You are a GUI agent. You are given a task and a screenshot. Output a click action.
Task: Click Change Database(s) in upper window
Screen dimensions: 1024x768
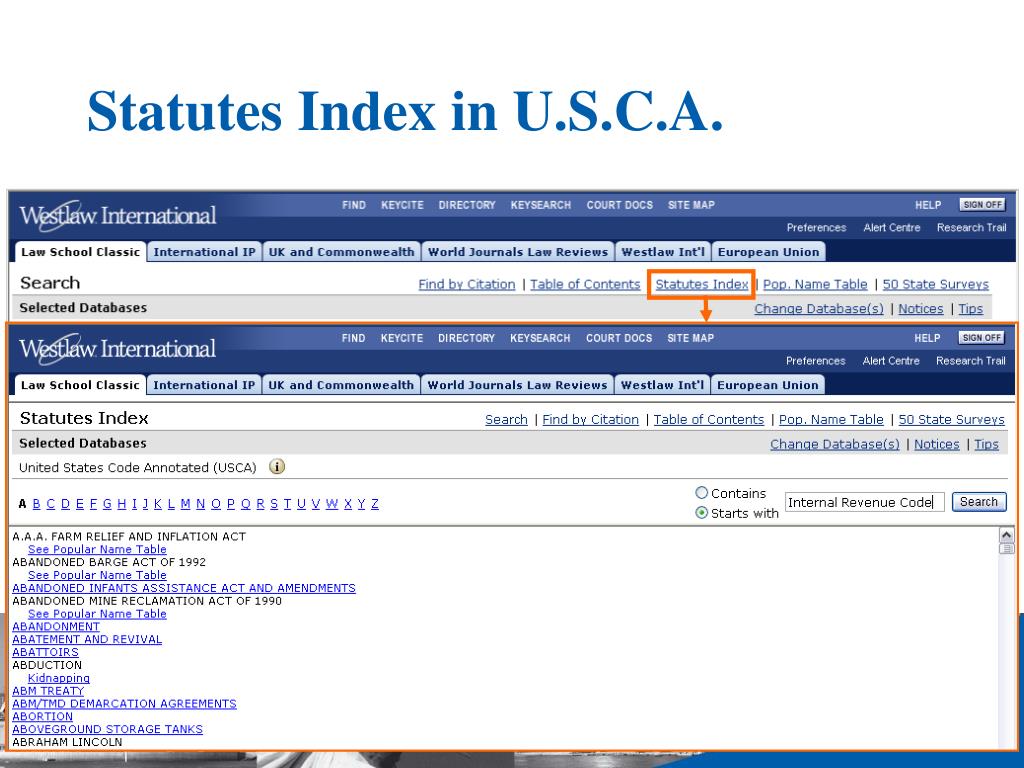818,309
